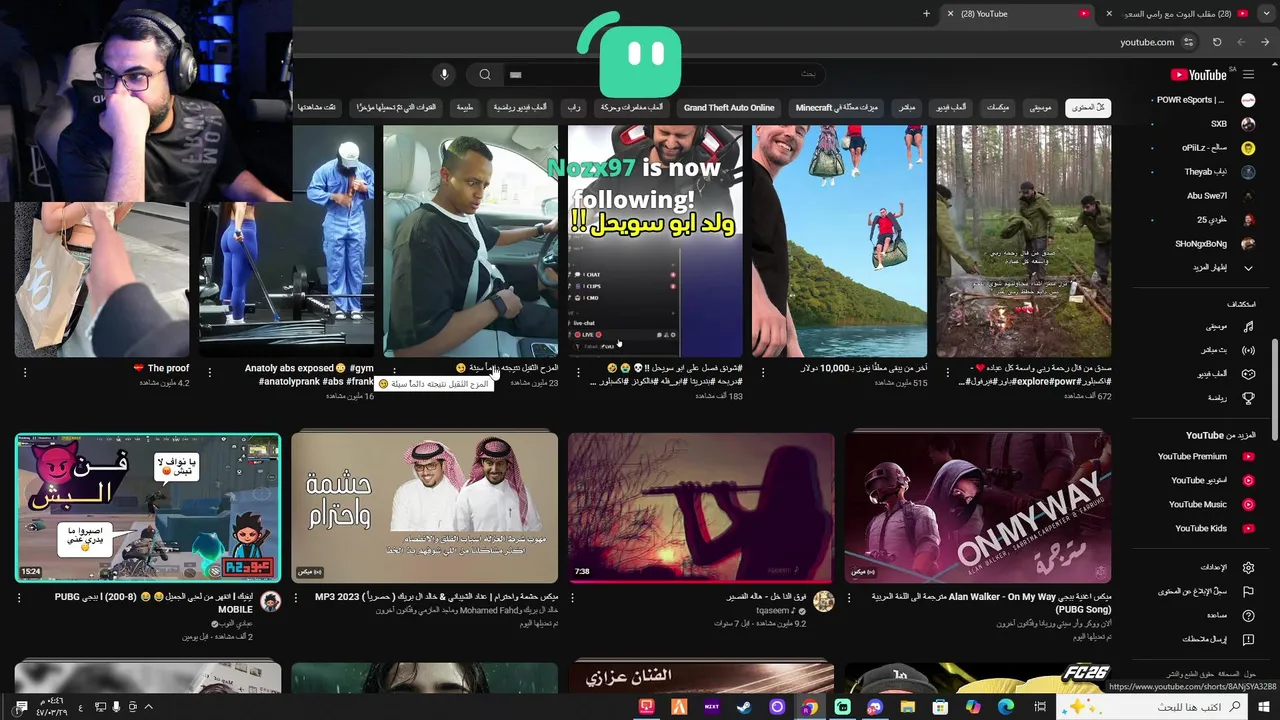This screenshot has width=1280, height=720.
Task: Select the Grand Theft Auto Online chip
Action: 729,107
